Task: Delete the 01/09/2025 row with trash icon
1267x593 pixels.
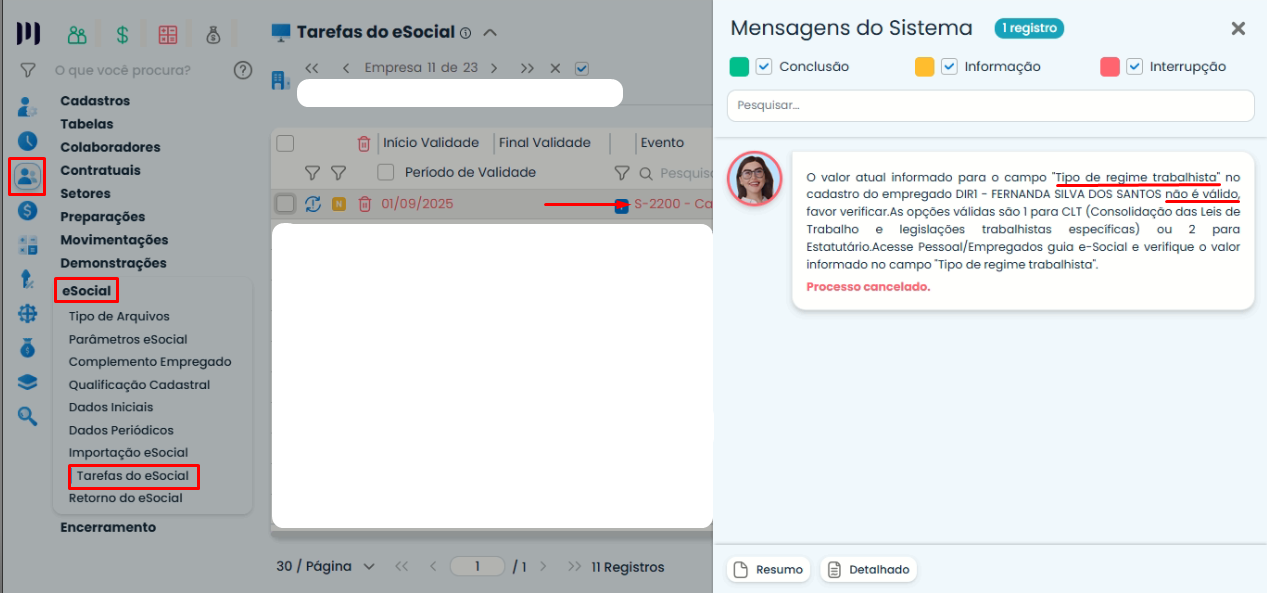Action: (365, 204)
